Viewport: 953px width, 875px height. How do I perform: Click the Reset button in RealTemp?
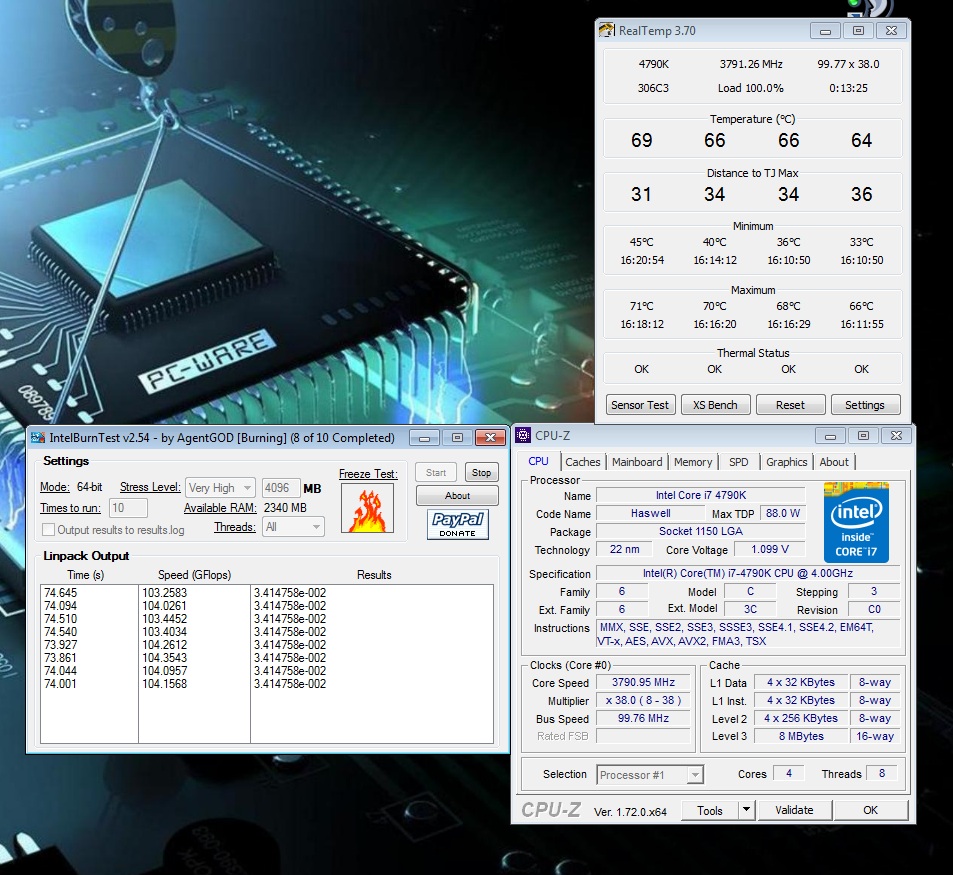coord(790,405)
